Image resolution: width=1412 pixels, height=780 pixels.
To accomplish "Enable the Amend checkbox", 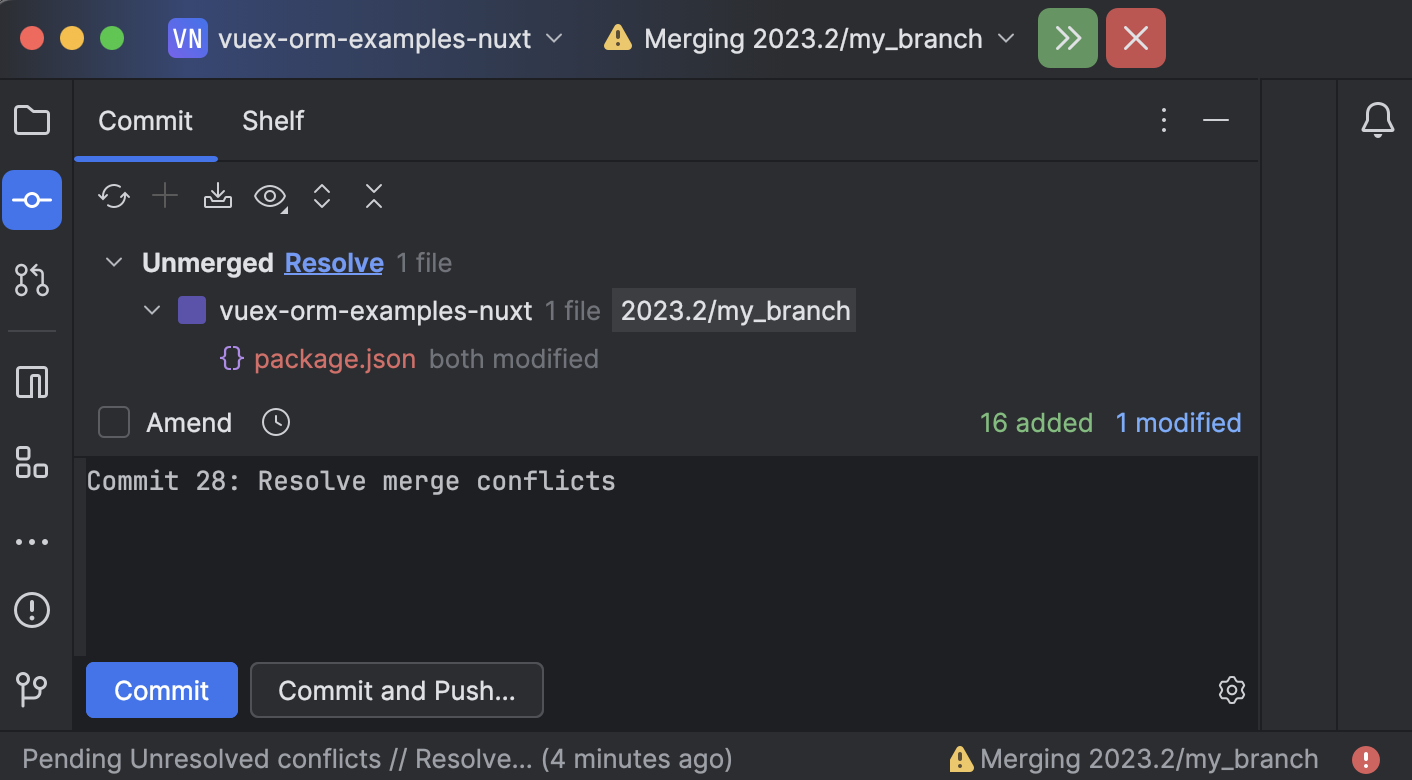I will 113,421.
